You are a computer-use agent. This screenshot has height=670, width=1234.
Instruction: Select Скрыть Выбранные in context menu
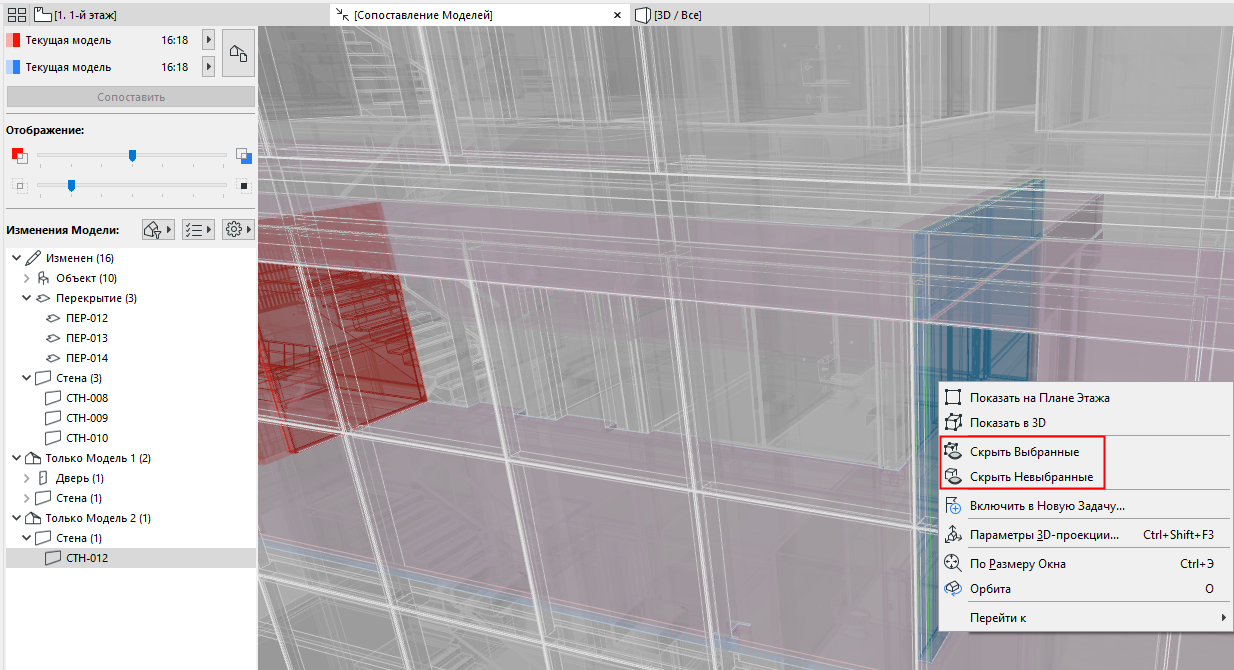(x=1086, y=451)
